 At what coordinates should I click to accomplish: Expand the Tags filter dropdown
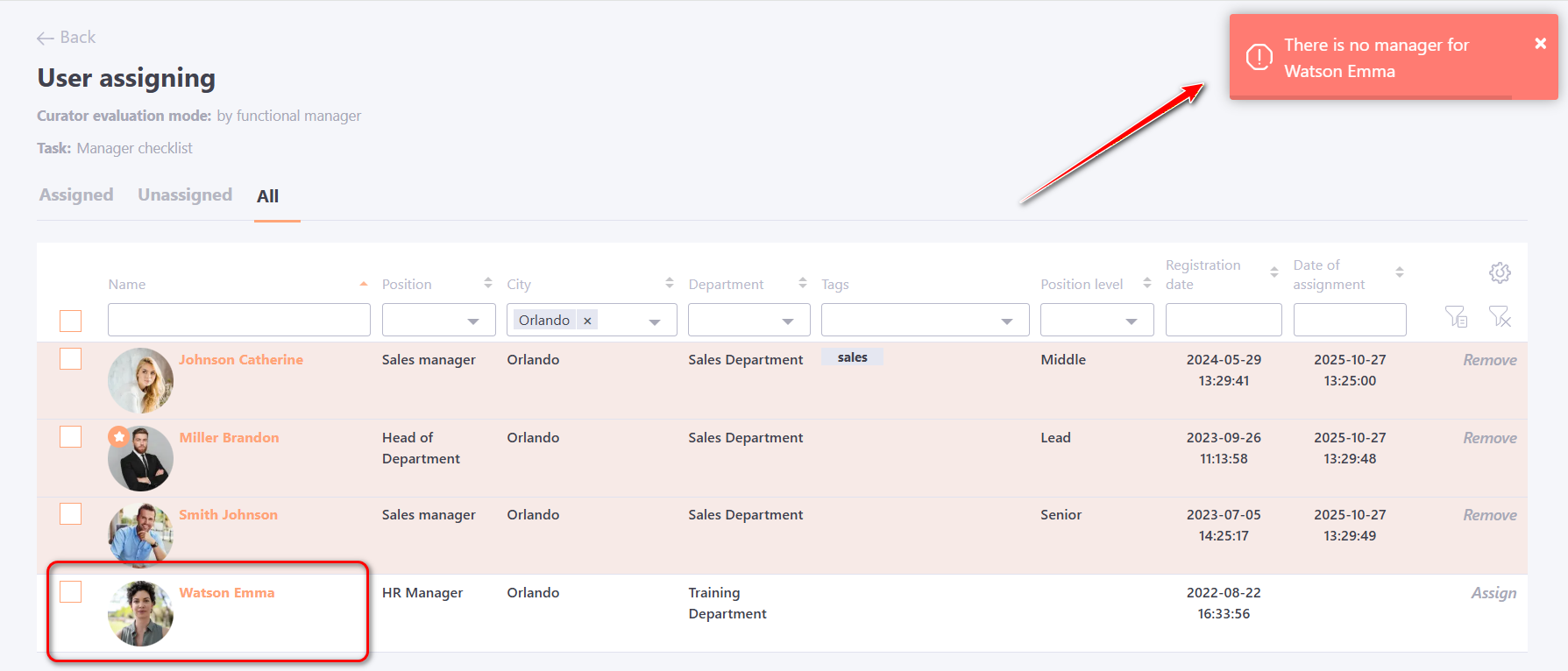pyautogui.click(x=1006, y=321)
